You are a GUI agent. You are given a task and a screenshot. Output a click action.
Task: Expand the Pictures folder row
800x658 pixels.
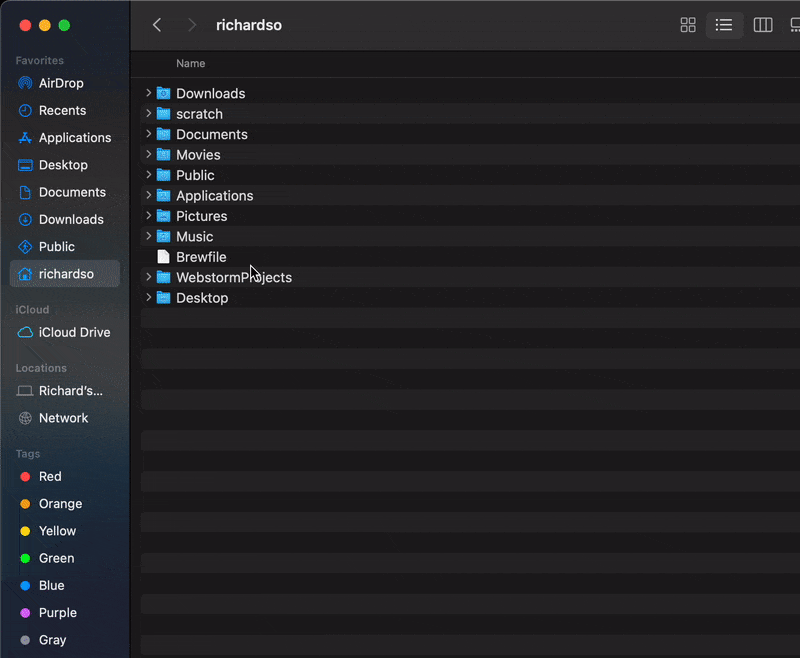coord(148,215)
